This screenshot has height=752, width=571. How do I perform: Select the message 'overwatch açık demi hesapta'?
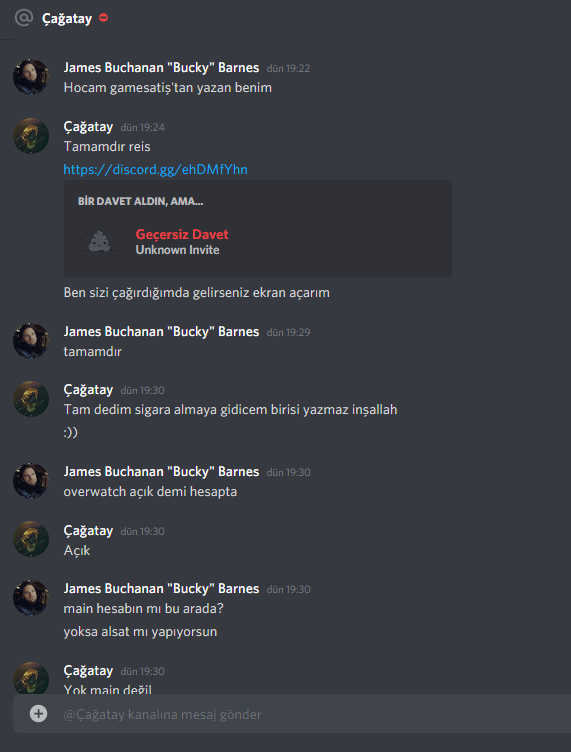150,492
